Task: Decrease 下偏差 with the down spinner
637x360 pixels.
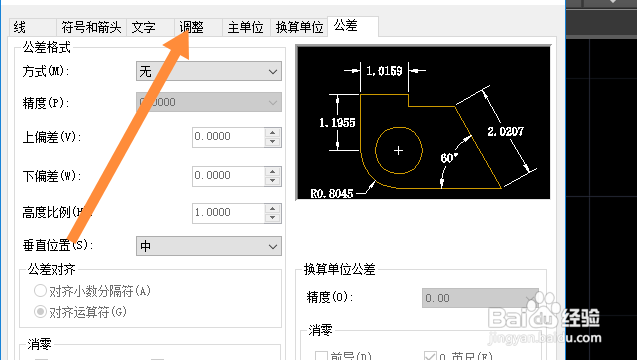Action: (273, 181)
